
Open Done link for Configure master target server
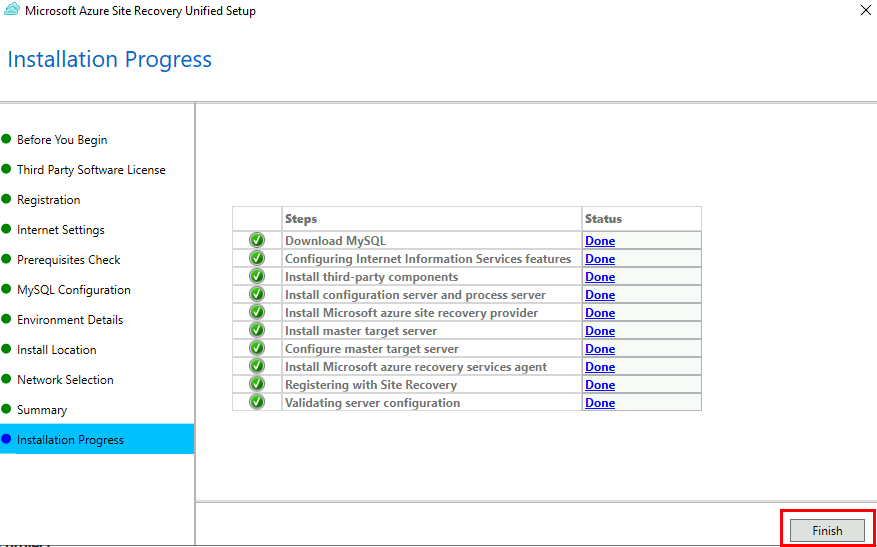(600, 349)
